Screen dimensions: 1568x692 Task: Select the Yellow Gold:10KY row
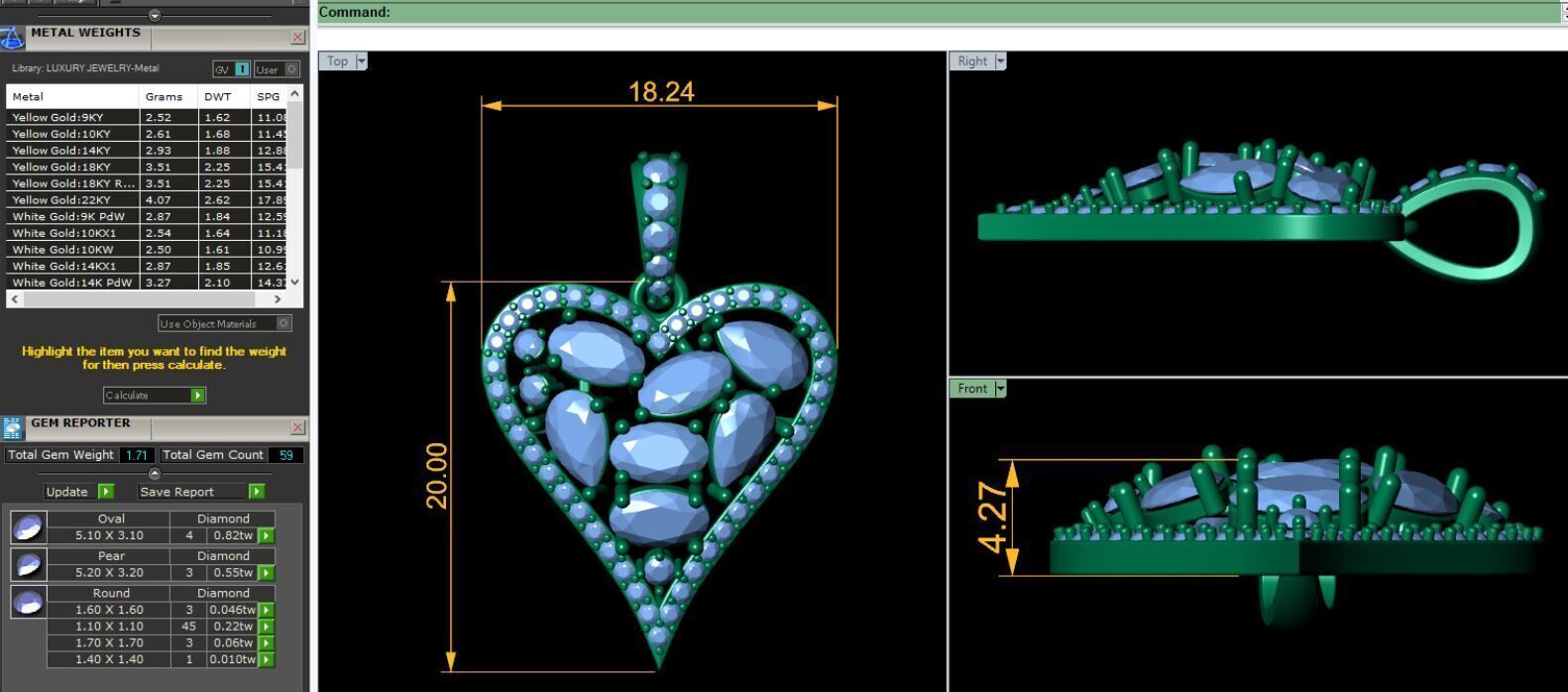[x=147, y=134]
